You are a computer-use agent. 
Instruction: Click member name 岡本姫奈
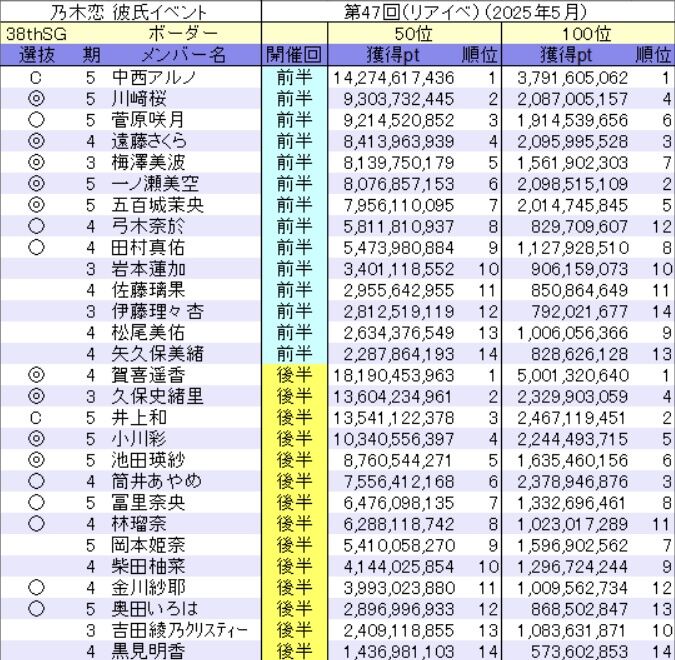pyautogui.click(x=148, y=545)
